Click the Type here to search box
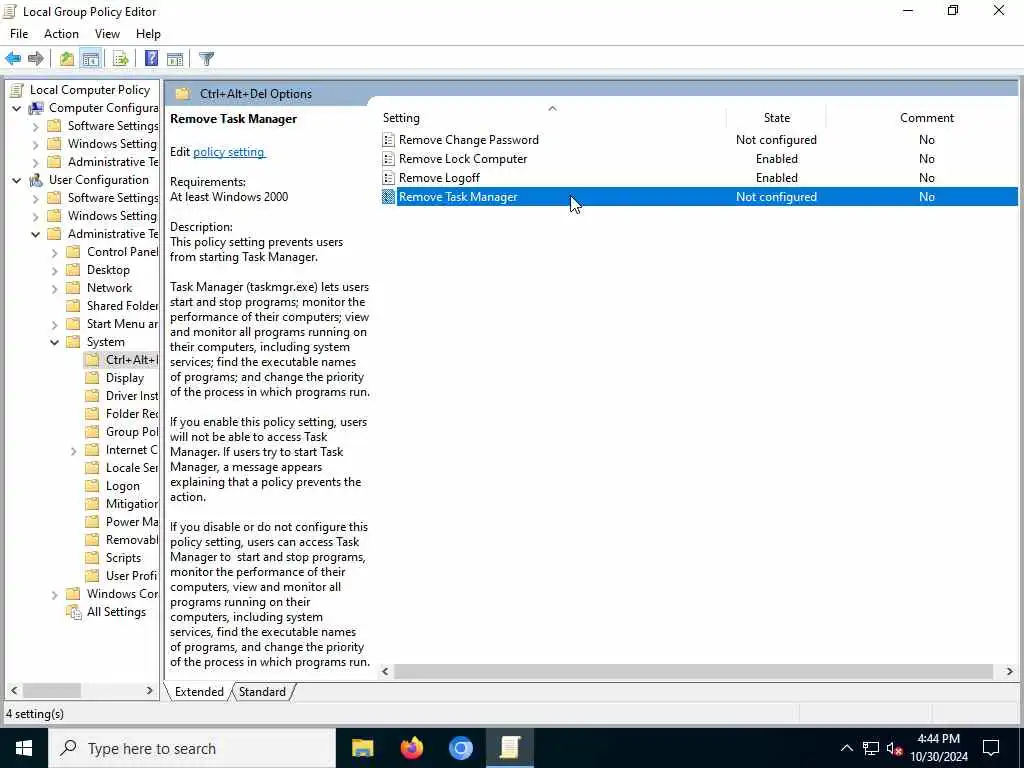Viewport: 1024px width, 768px height. (191, 748)
